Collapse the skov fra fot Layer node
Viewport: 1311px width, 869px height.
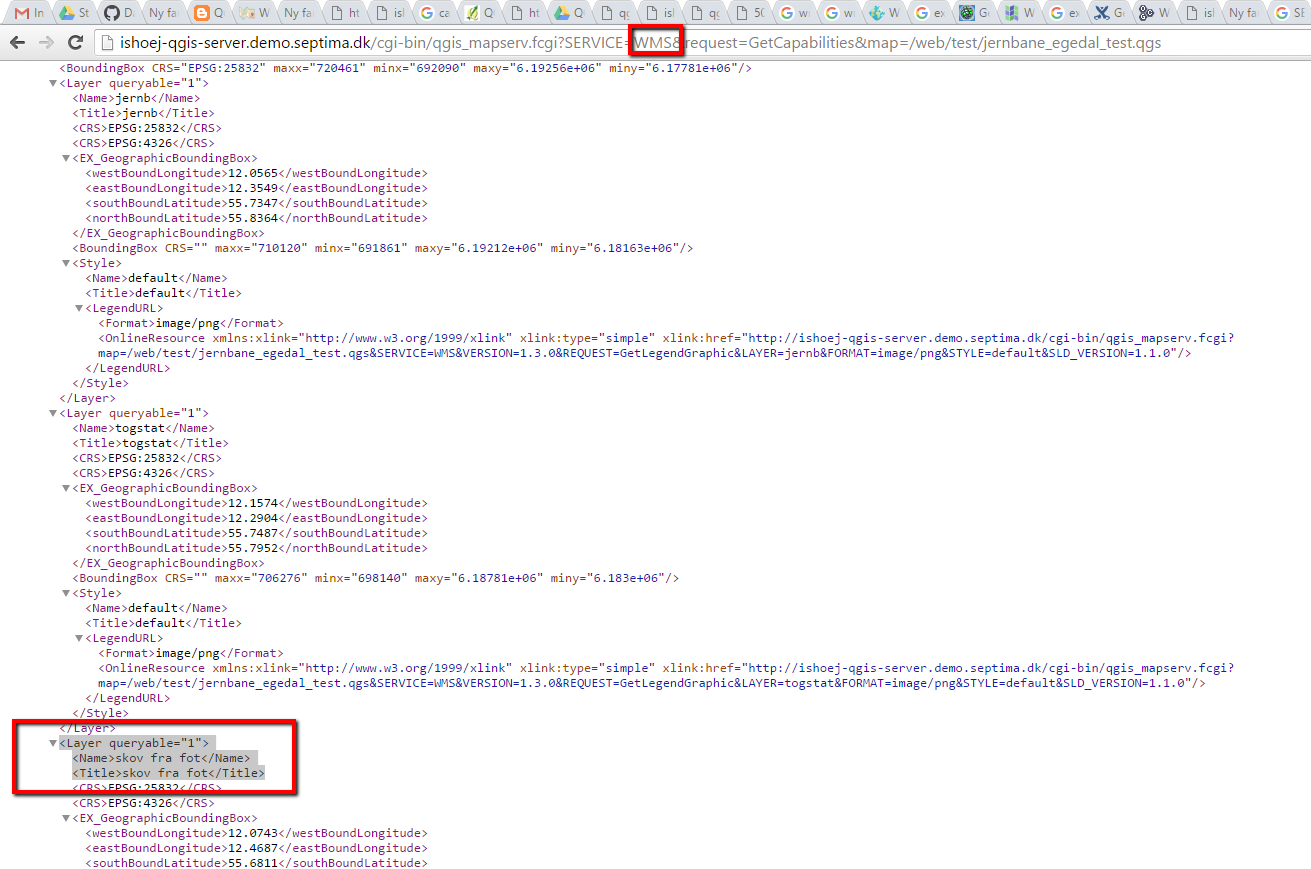(53, 743)
